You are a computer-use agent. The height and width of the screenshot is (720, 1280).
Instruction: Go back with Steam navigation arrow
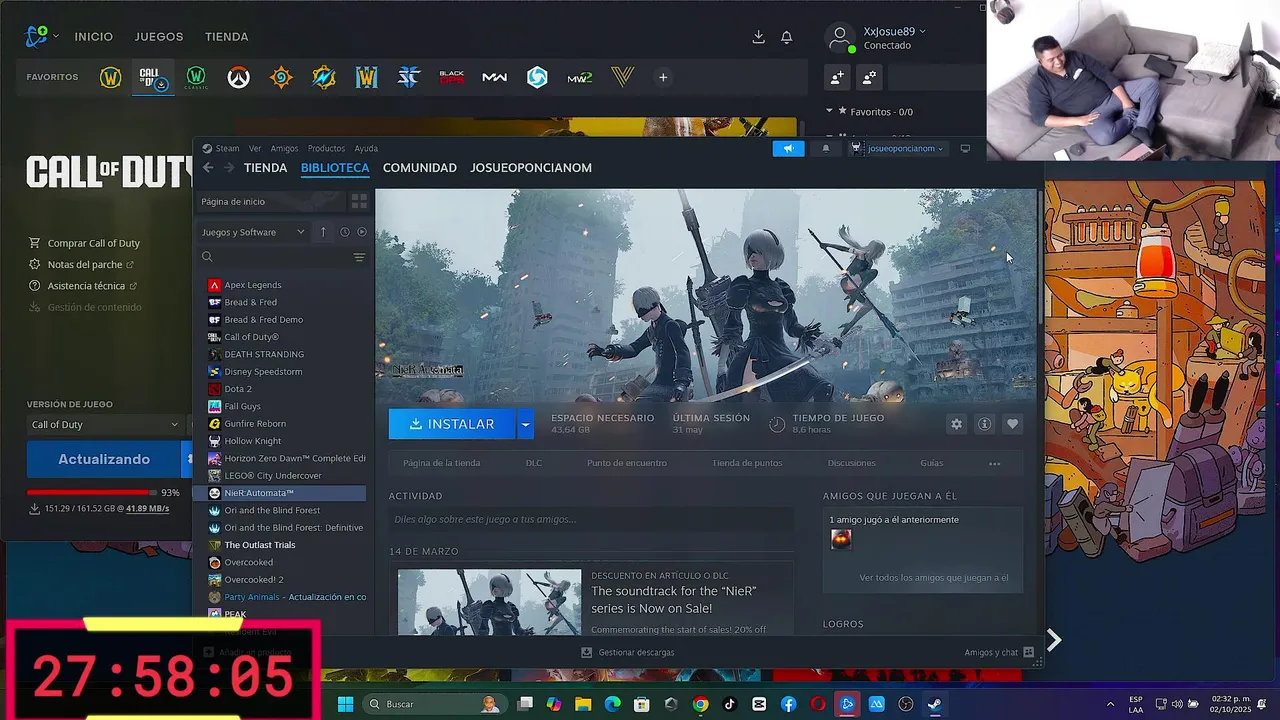click(x=208, y=168)
